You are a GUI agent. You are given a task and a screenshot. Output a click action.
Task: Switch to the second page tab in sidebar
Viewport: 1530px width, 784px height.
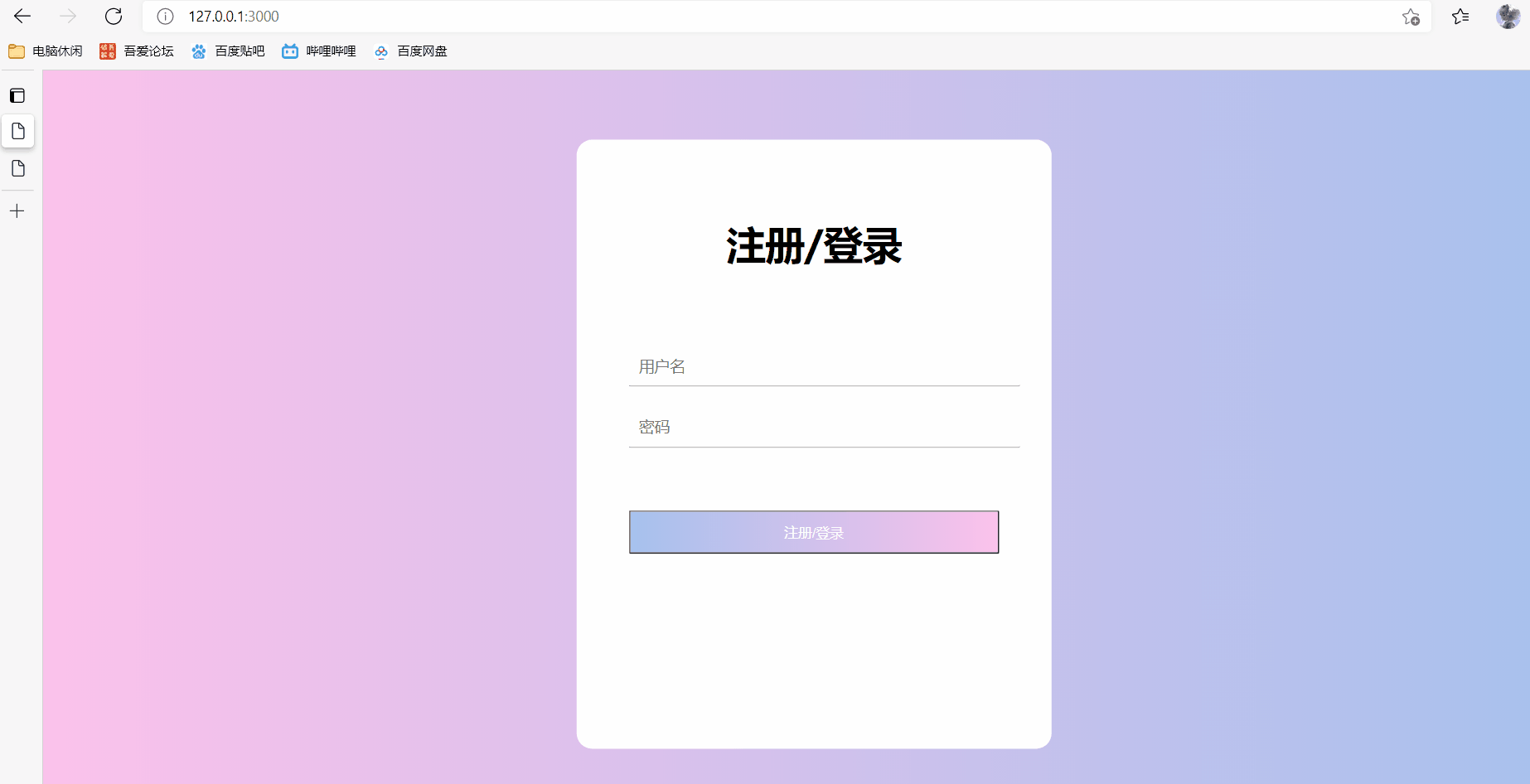pyautogui.click(x=17, y=169)
